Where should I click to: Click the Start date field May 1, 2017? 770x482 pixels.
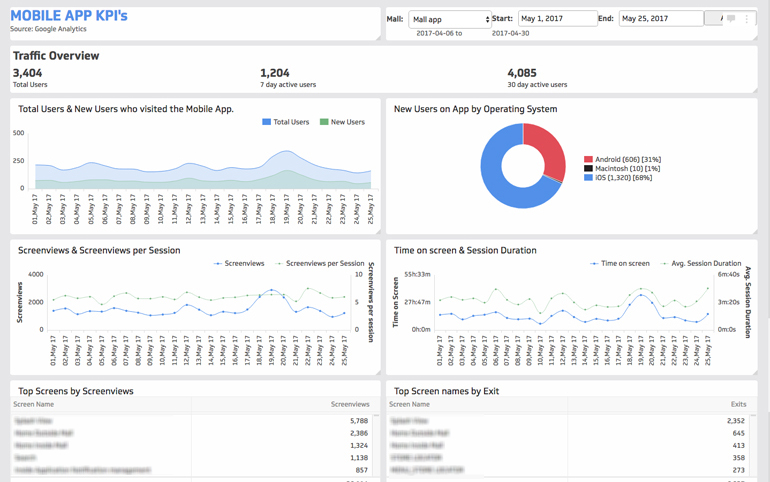pyautogui.click(x=558, y=19)
